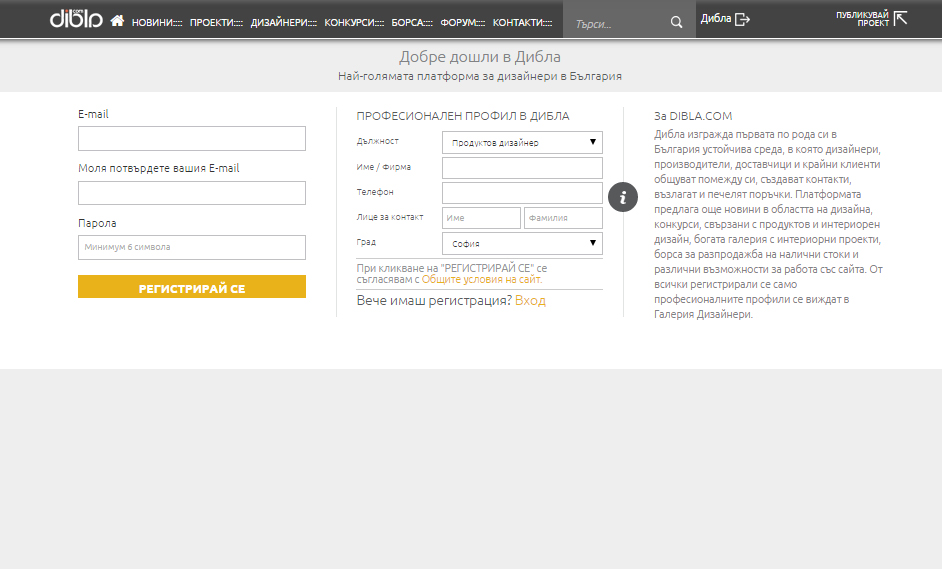Open the КОНКУРСИ menu item

click(x=350, y=22)
